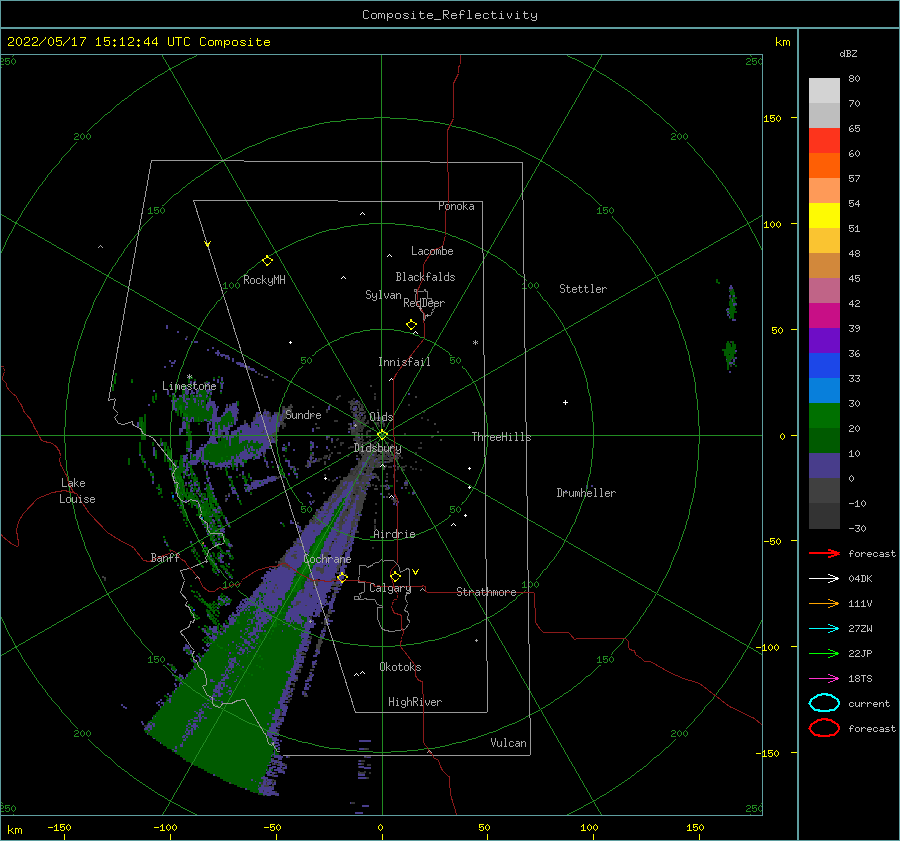Click the current legend label
900x841 pixels.
[x=869, y=704]
